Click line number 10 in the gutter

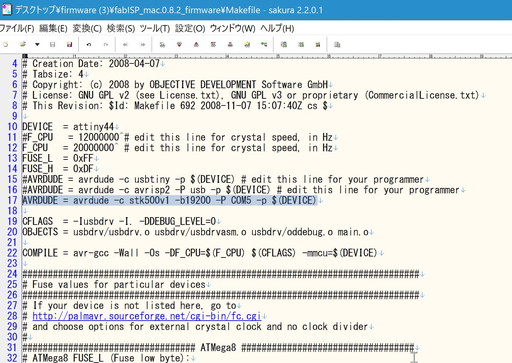coord(12,127)
